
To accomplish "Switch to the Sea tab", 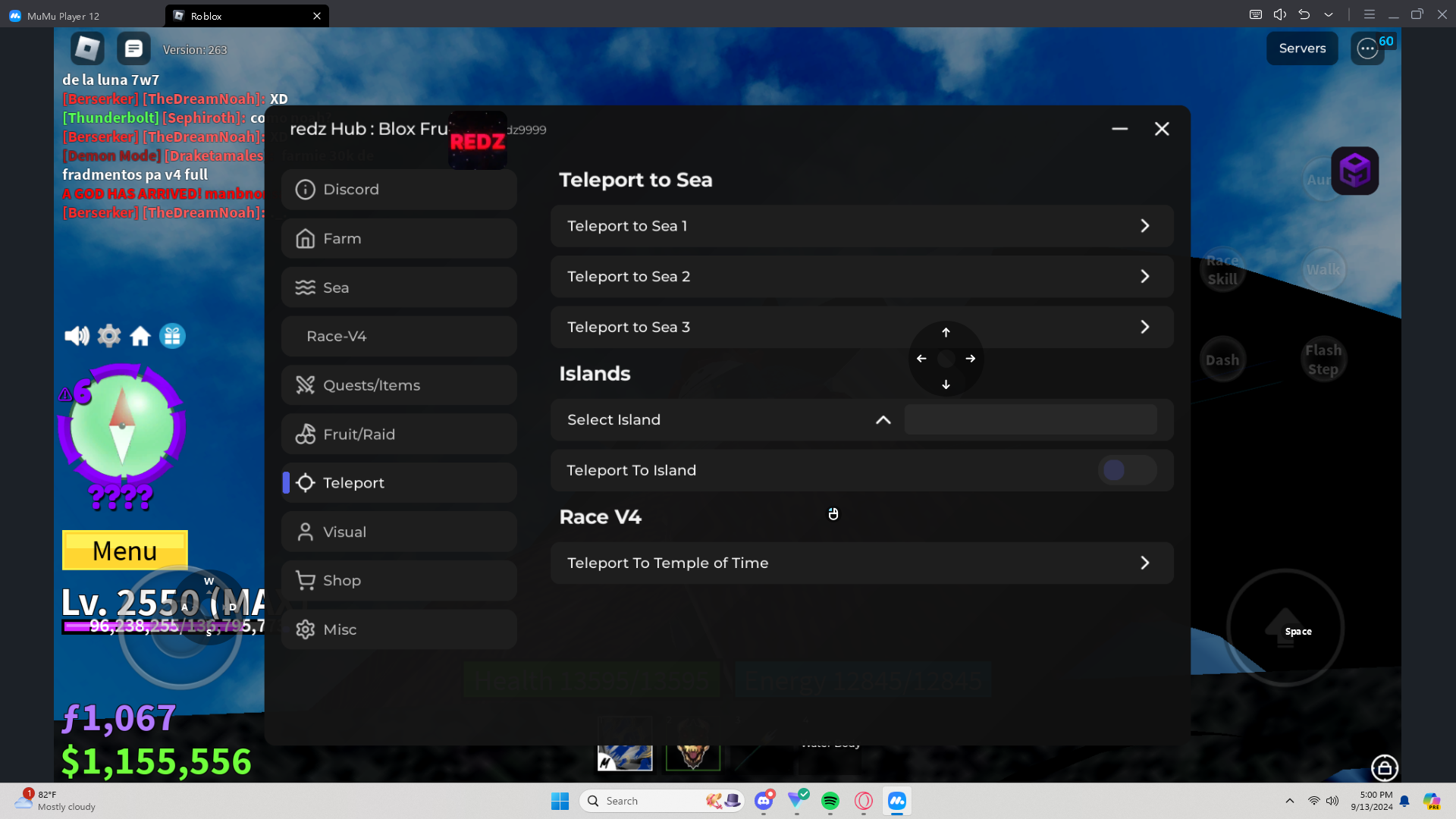I will click(x=399, y=287).
